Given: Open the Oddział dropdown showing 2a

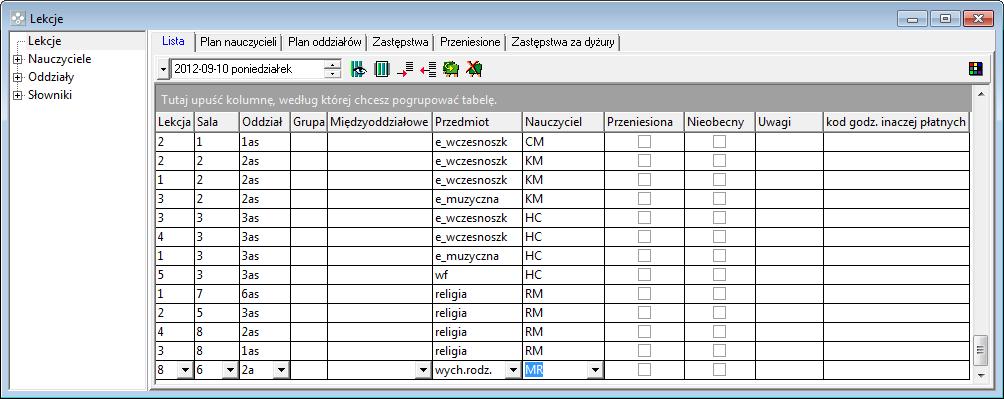Looking at the screenshot, I should click(x=281, y=370).
